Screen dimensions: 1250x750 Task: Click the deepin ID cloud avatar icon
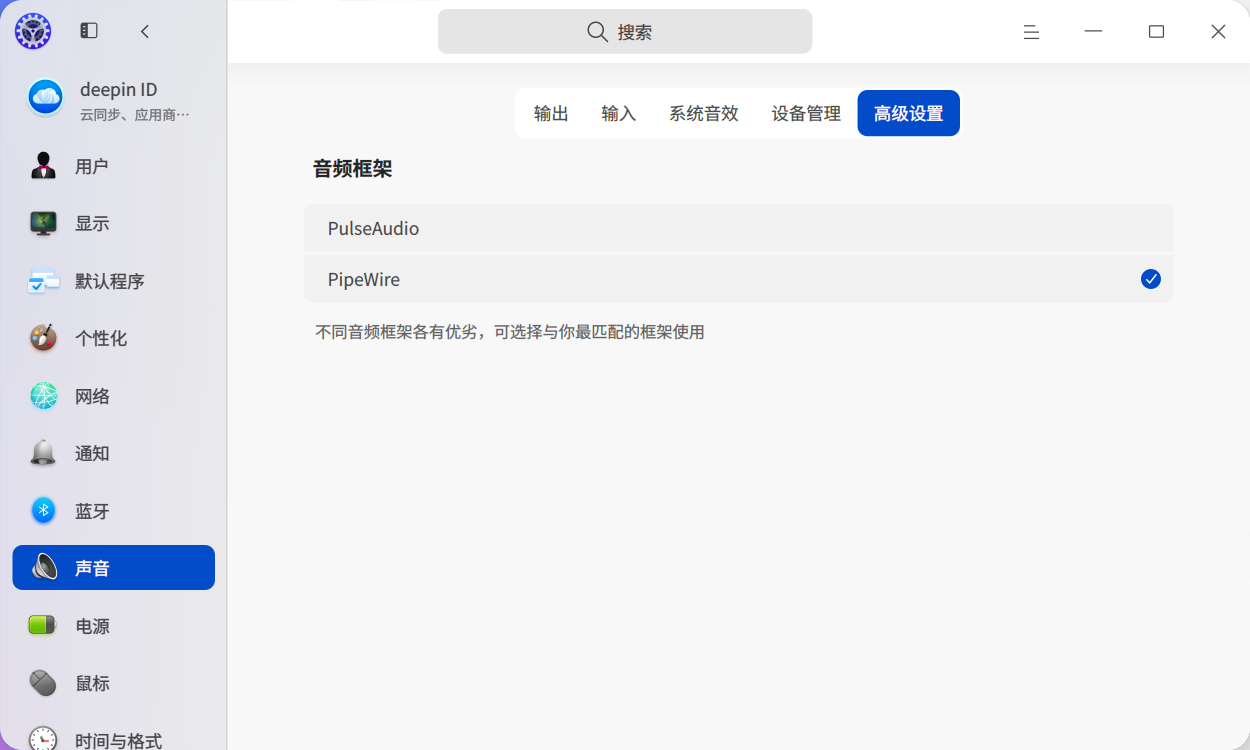point(45,98)
